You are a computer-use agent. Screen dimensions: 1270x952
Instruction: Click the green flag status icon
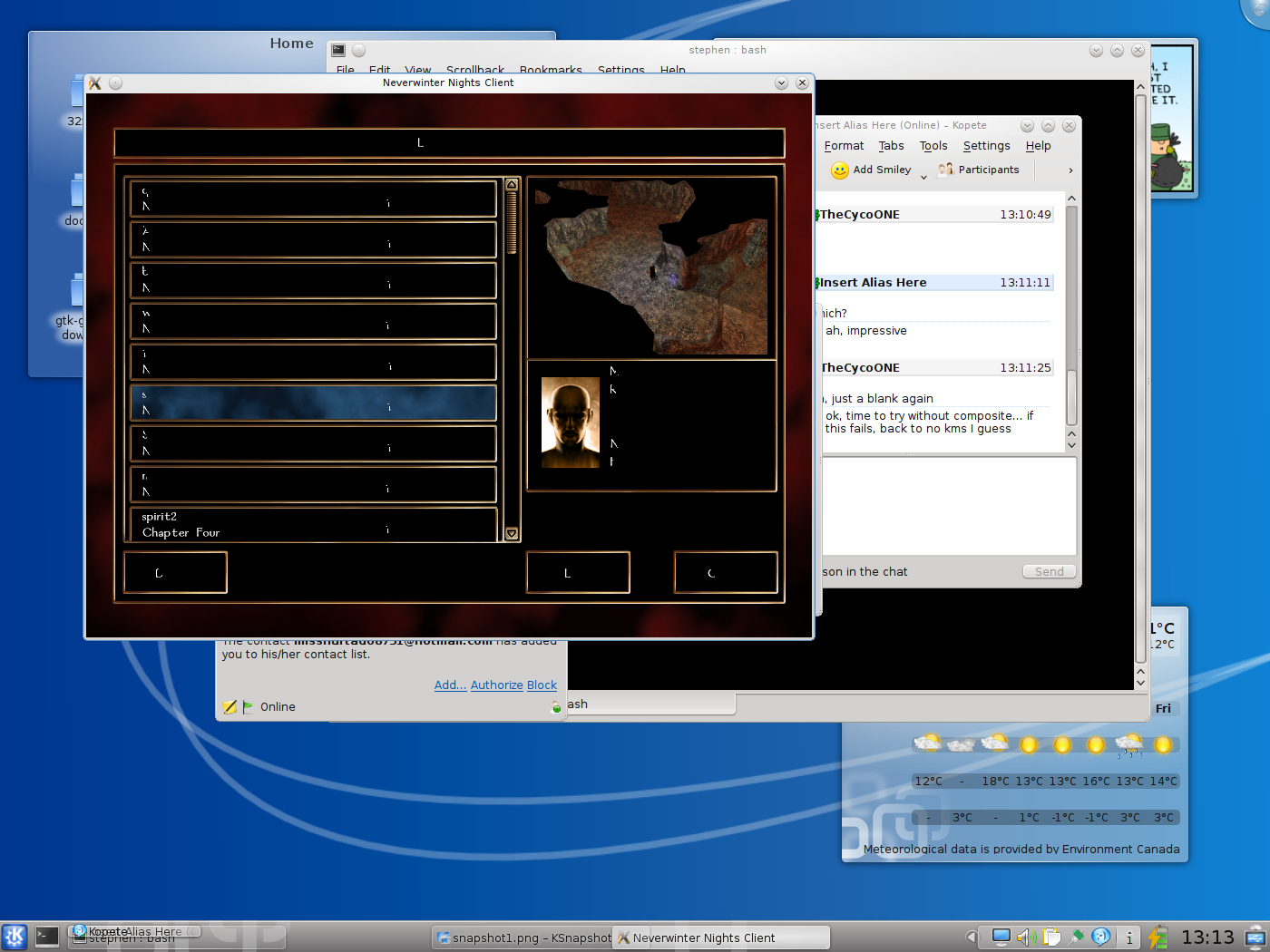[x=248, y=706]
